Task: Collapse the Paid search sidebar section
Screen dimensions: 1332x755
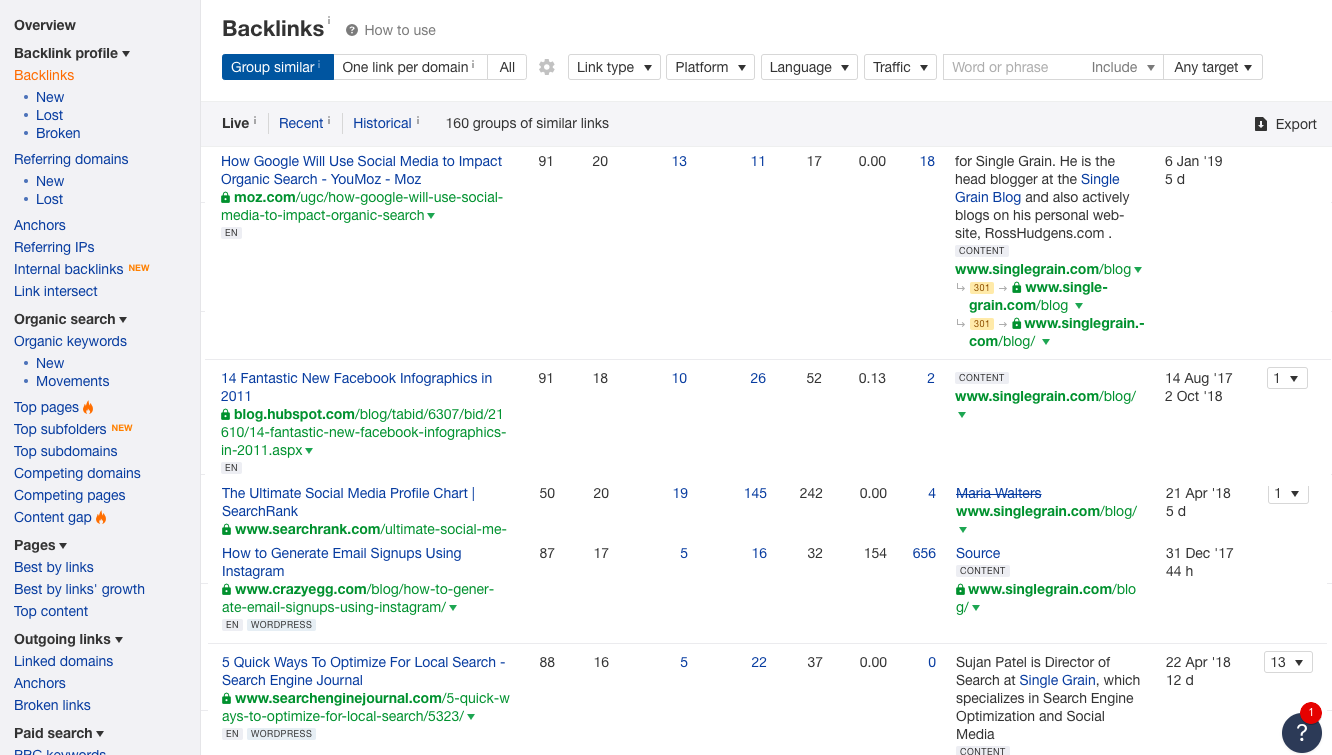Action: coord(60,733)
